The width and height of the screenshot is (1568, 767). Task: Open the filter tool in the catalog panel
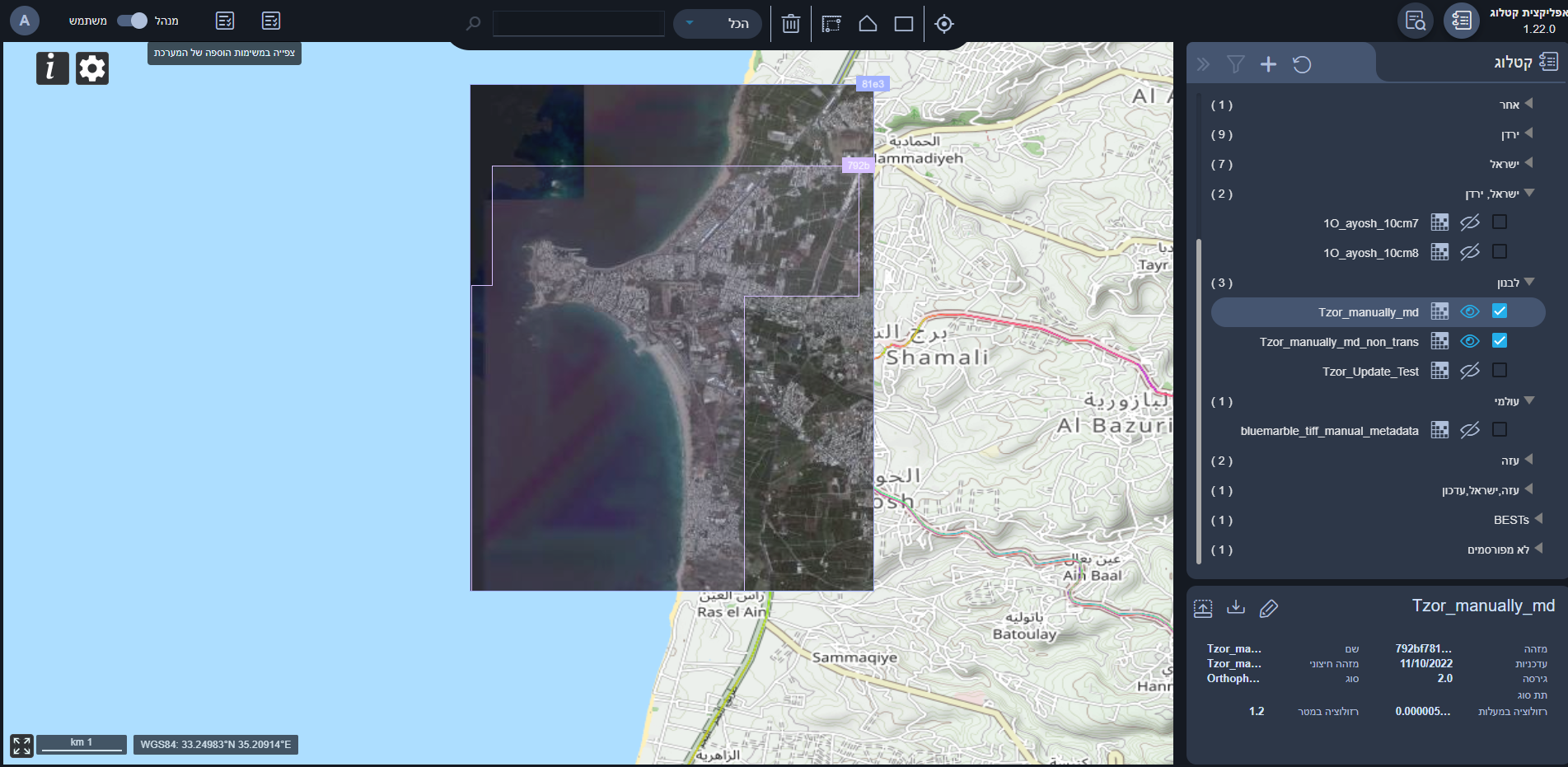[x=1235, y=63]
